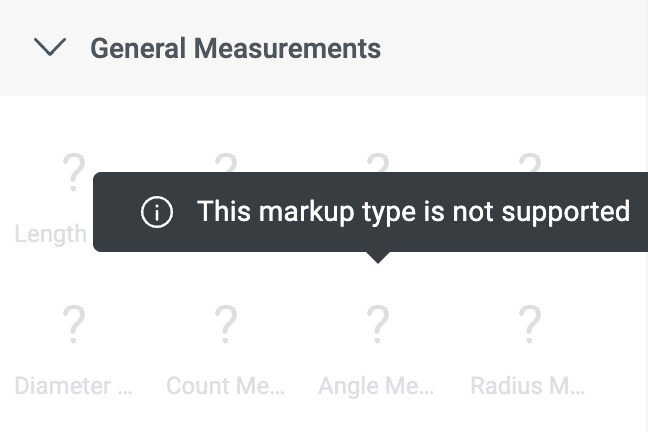Click the truncated Radius M... label
The width and height of the screenshot is (648, 432).
coord(529,386)
